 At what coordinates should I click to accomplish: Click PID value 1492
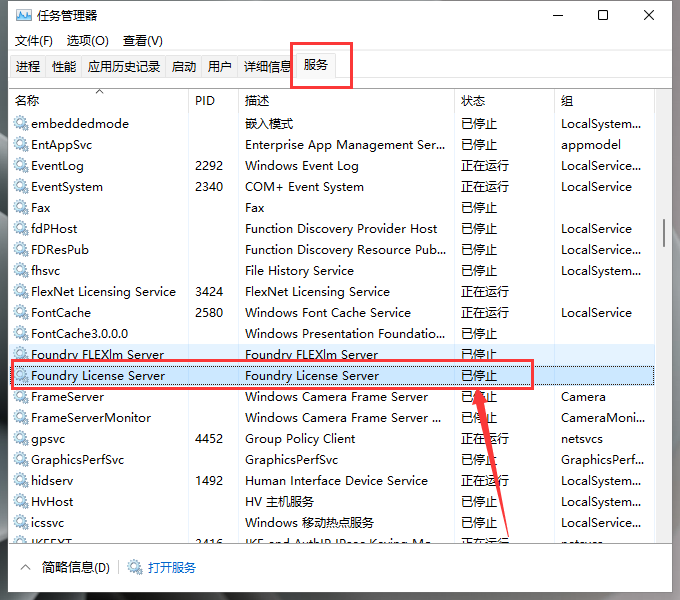point(209,480)
